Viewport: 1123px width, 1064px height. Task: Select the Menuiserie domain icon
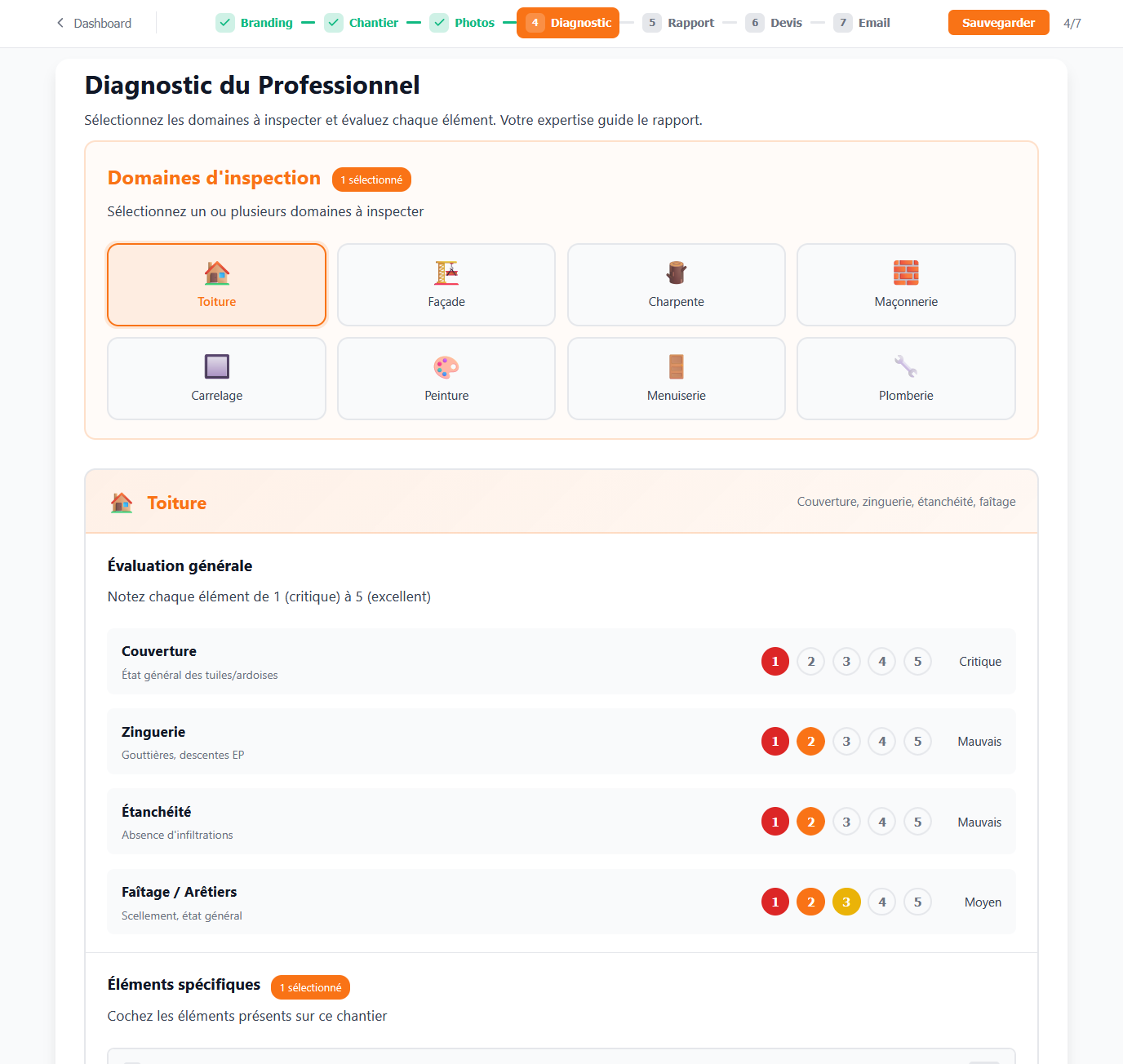click(x=676, y=366)
